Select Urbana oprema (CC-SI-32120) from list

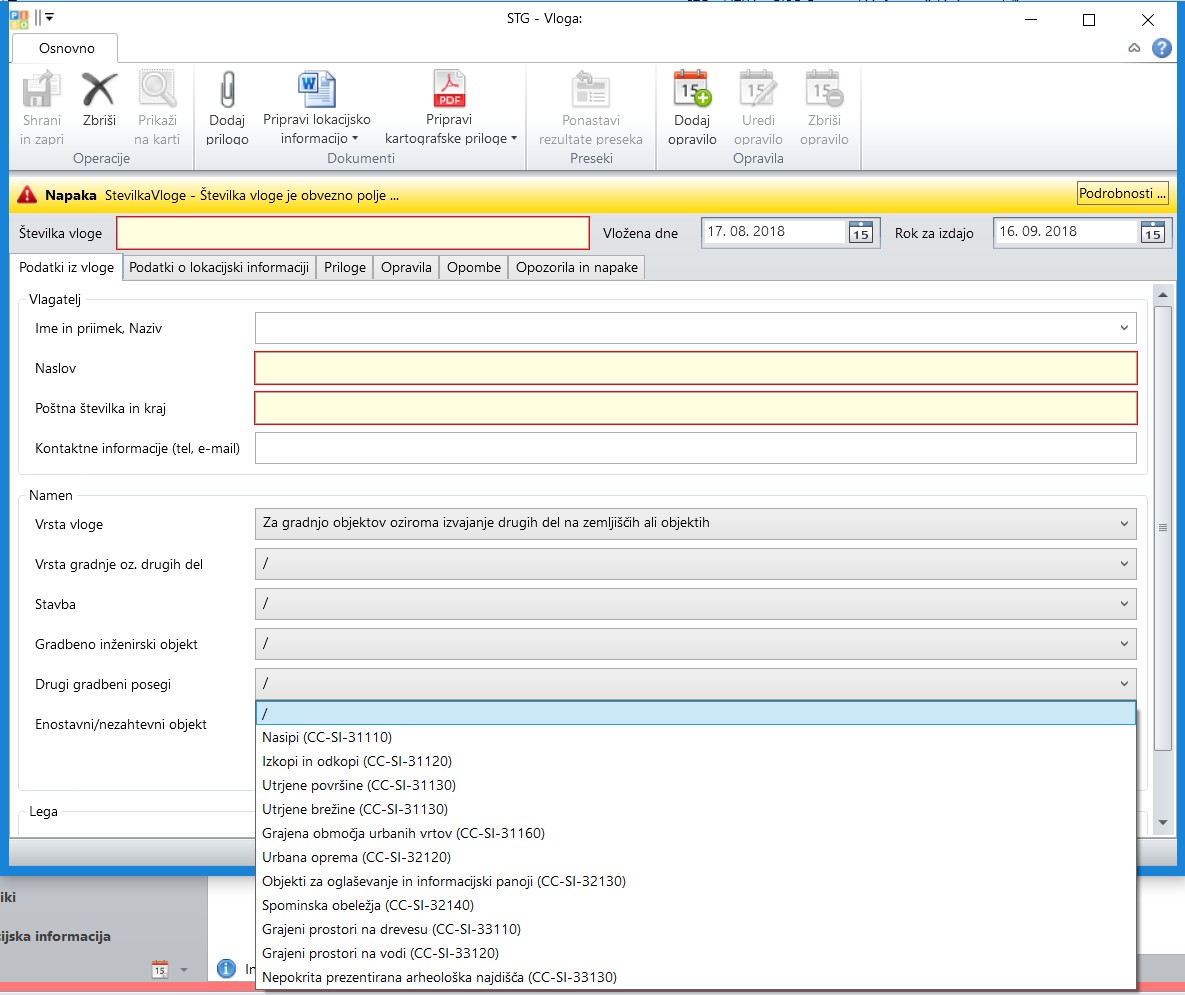pos(356,857)
